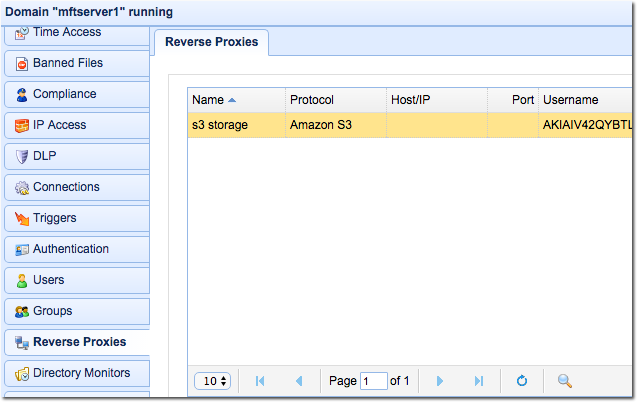Open Compliance sidebar module
637x402 pixels.
tap(77, 94)
